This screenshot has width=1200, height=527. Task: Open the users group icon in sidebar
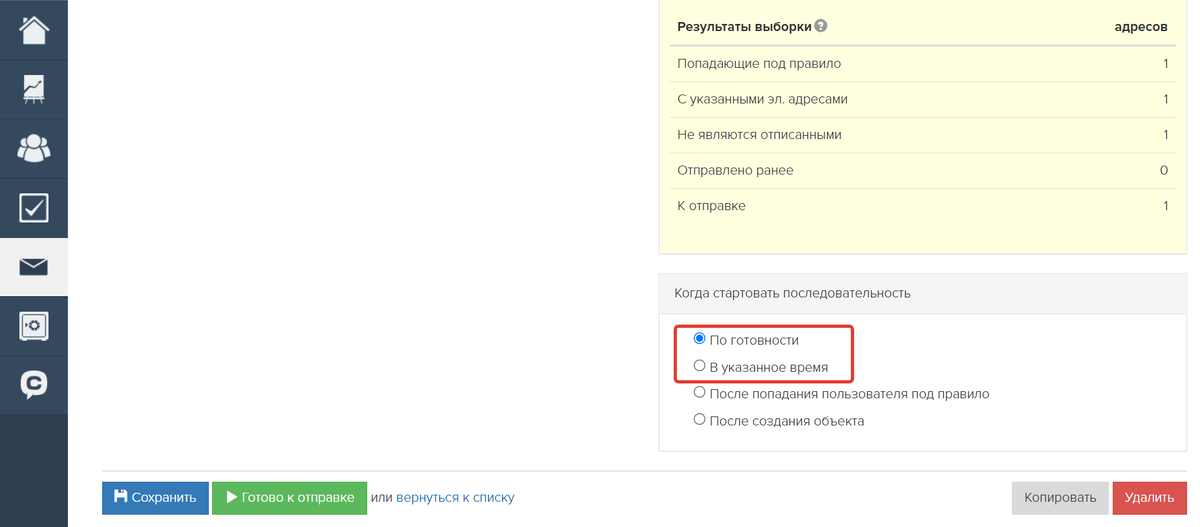point(34,149)
